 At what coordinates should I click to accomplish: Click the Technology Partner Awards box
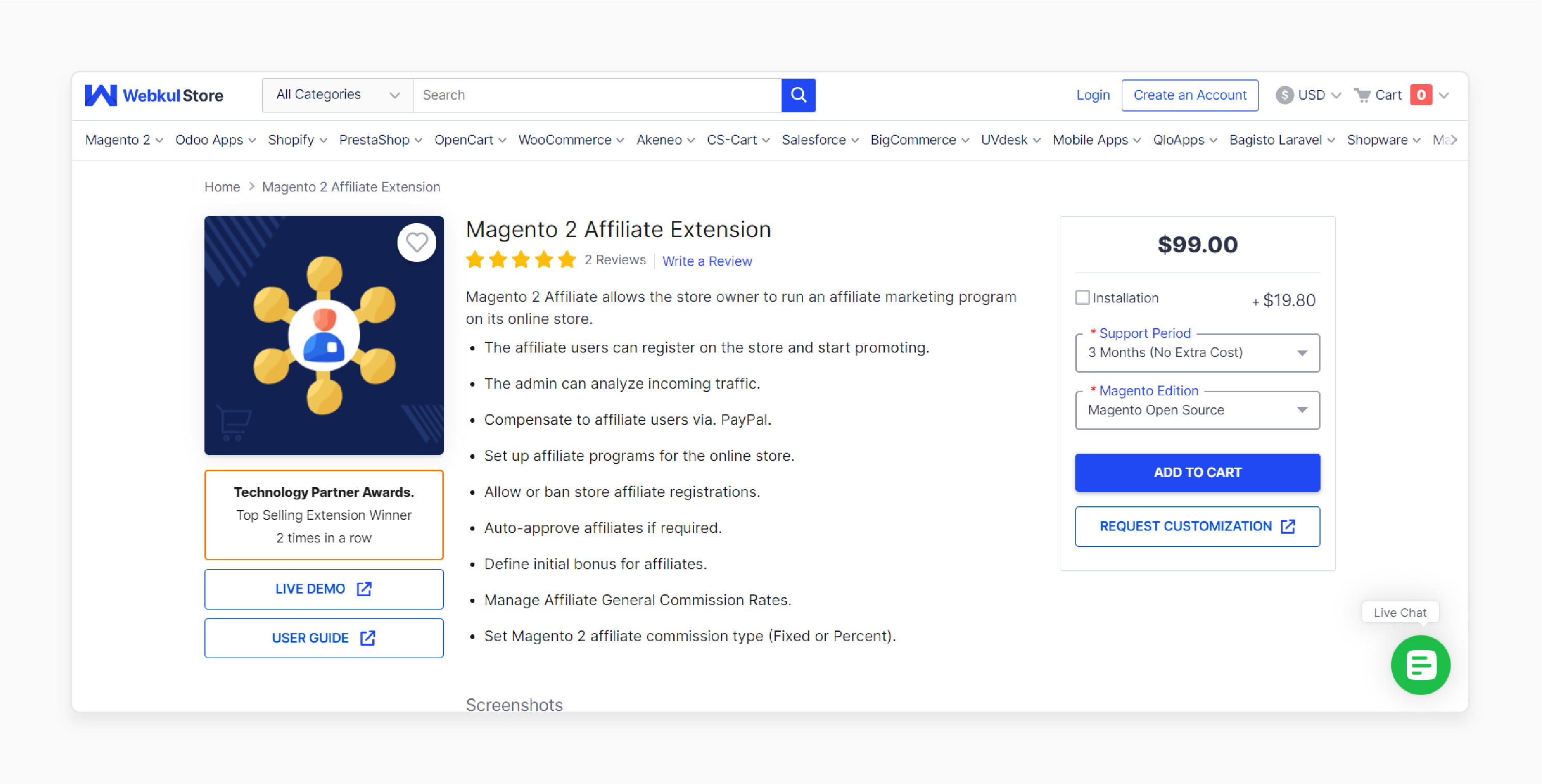tap(324, 515)
